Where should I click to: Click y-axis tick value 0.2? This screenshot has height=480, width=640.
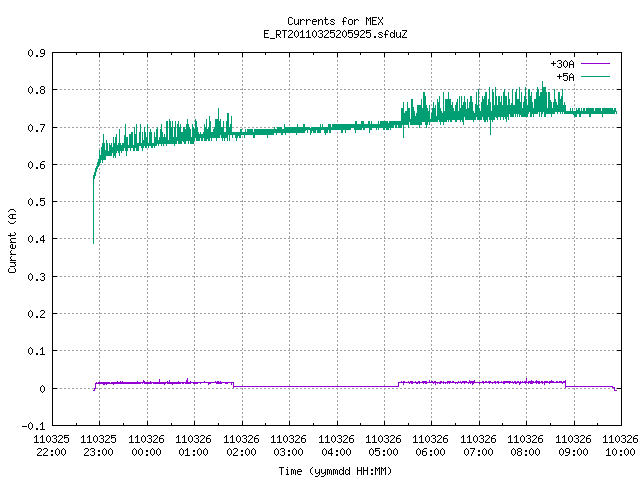[x=37, y=314]
